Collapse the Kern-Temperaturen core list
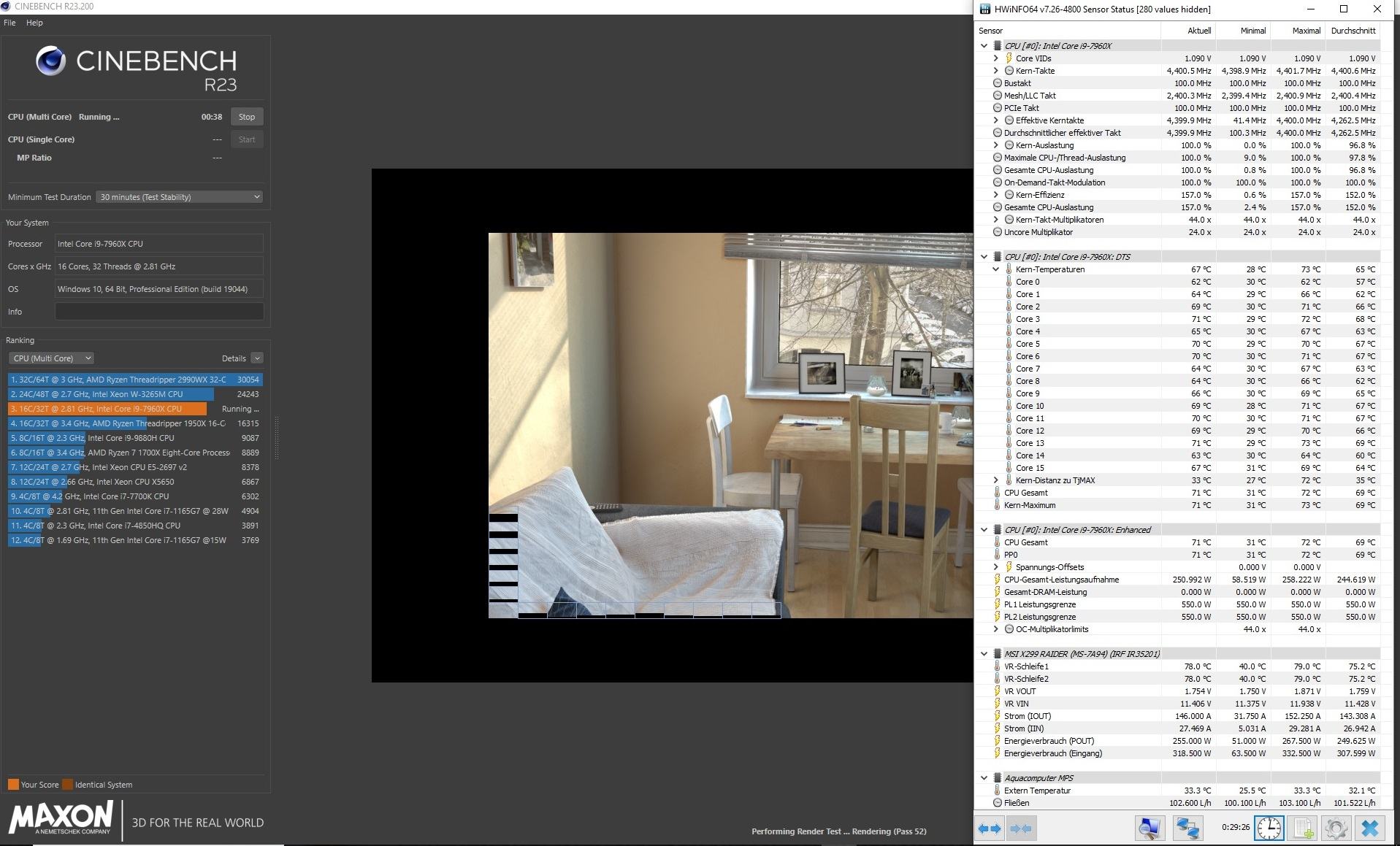1400x846 pixels. pos(995,269)
